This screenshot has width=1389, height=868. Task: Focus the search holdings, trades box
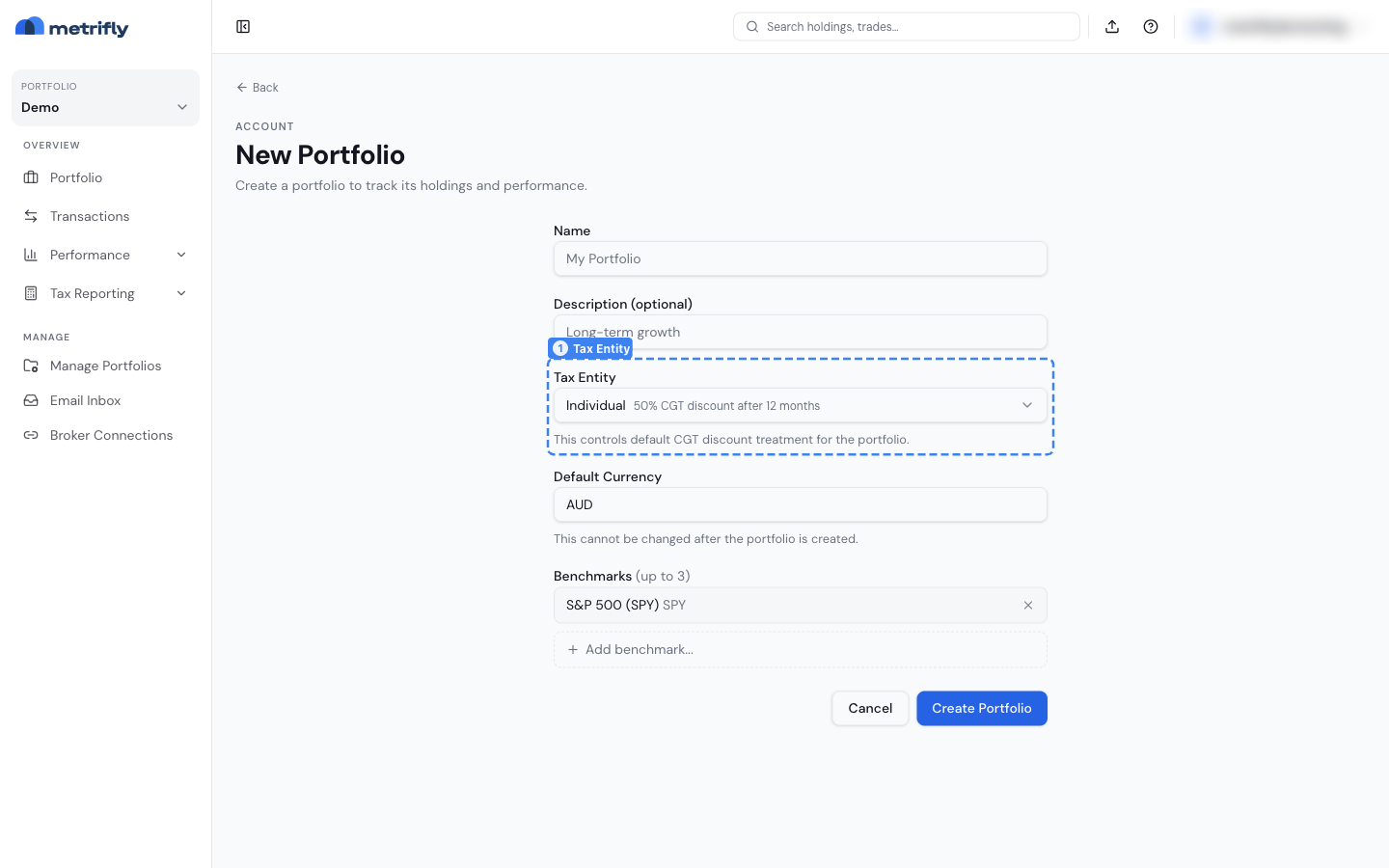907,27
